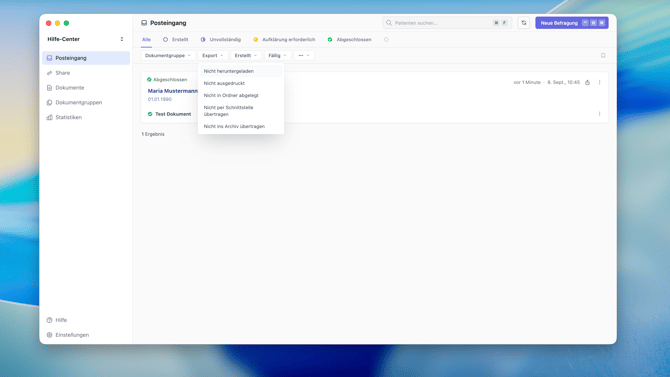Image resolution: width=670 pixels, height=377 pixels.
Task: Open the Dokumentgruppe filter dropdown
Action: (x=168, y=56)
